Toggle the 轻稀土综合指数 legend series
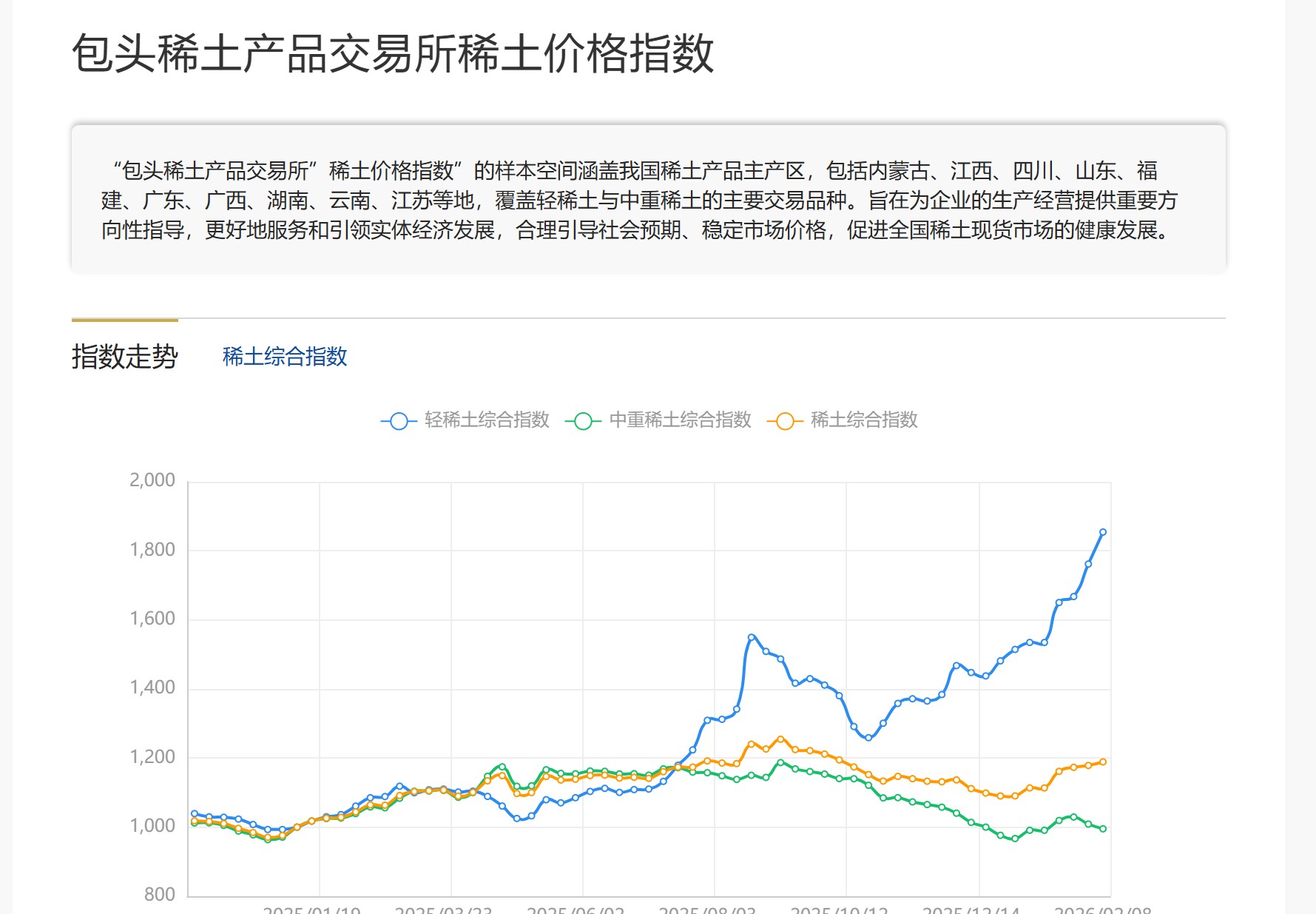 tap(465, 420)
